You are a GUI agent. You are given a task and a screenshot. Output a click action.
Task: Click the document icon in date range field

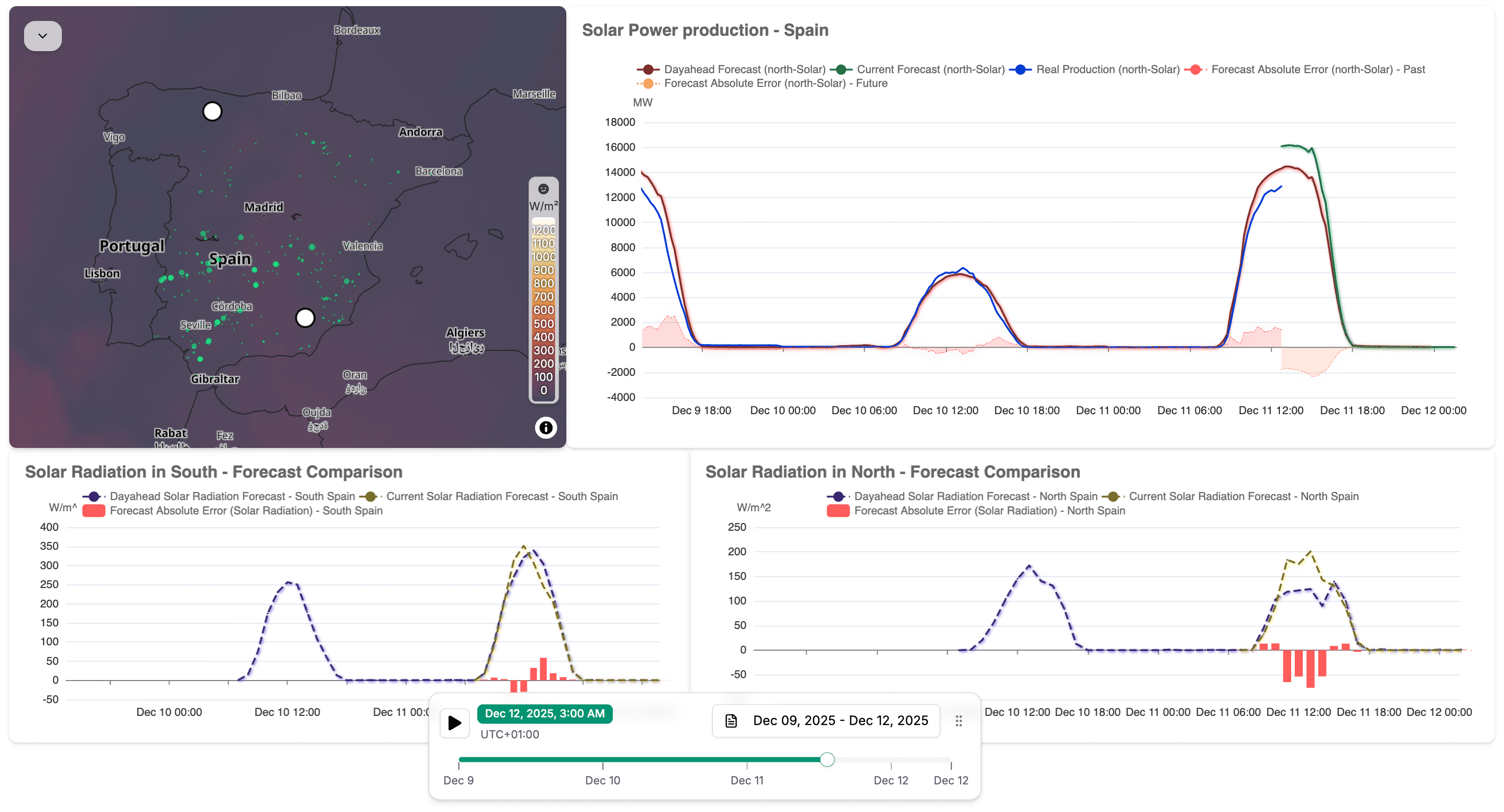click(x=731, y=721)
